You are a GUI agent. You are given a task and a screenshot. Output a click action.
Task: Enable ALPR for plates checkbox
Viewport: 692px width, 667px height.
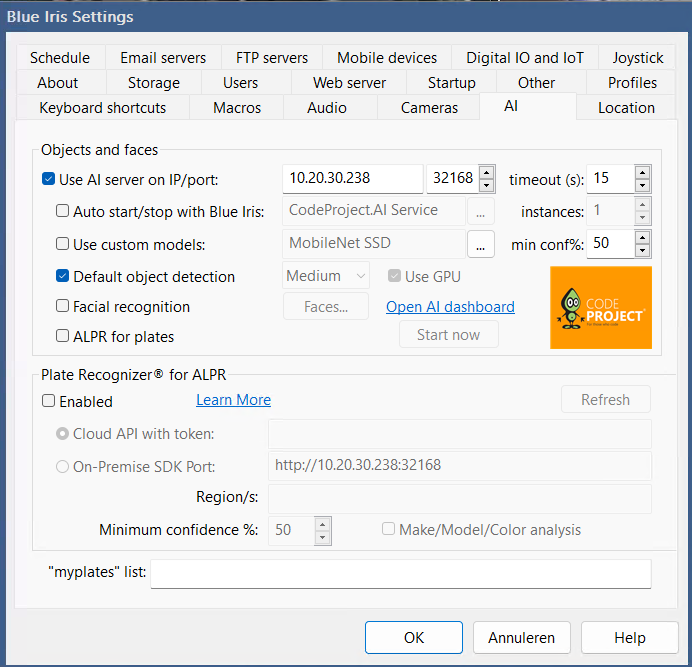point(62,335)
